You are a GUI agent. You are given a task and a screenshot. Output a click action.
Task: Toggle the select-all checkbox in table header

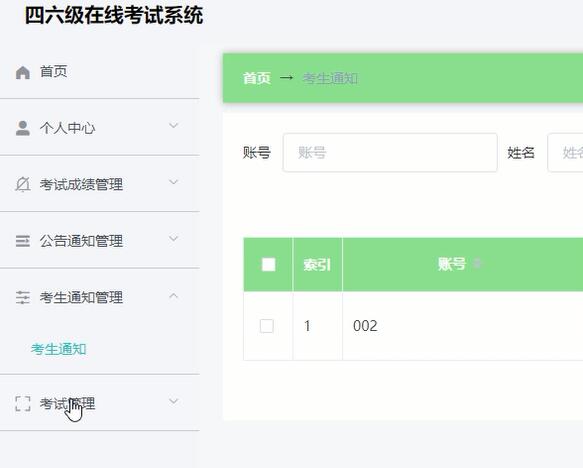pyautogui.click(x=268, y=265)
